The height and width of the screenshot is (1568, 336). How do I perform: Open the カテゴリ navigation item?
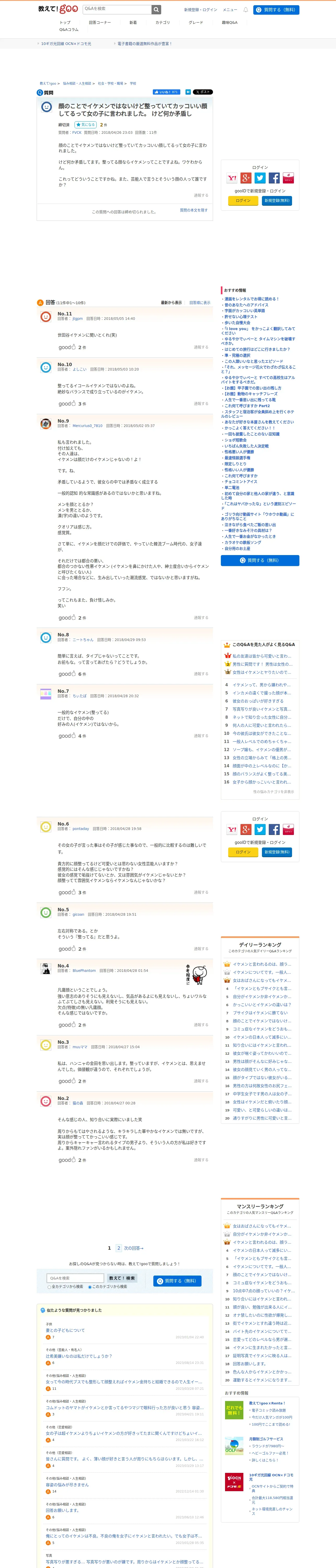click(x=163, y=22)
